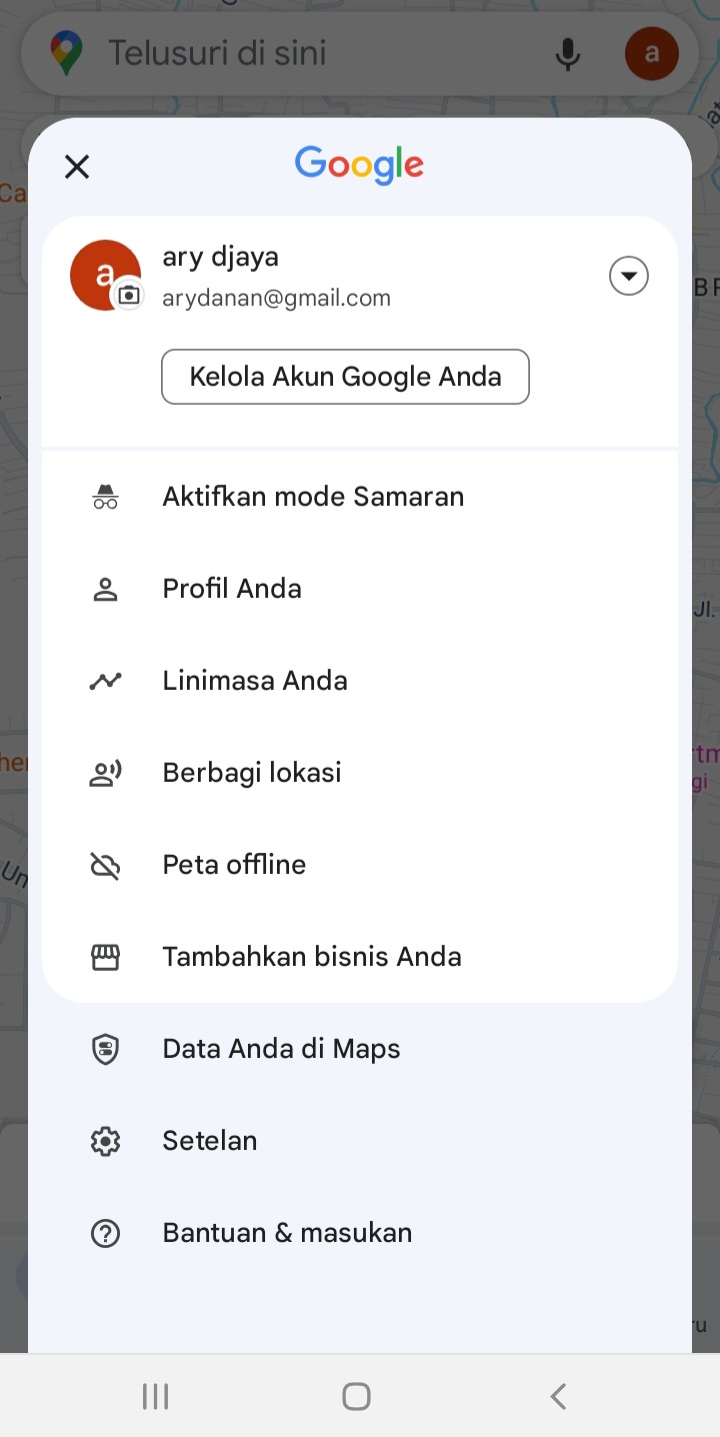
Task: Tap the crossed-out cloud offline icon
Action: (x=105, y=865)
